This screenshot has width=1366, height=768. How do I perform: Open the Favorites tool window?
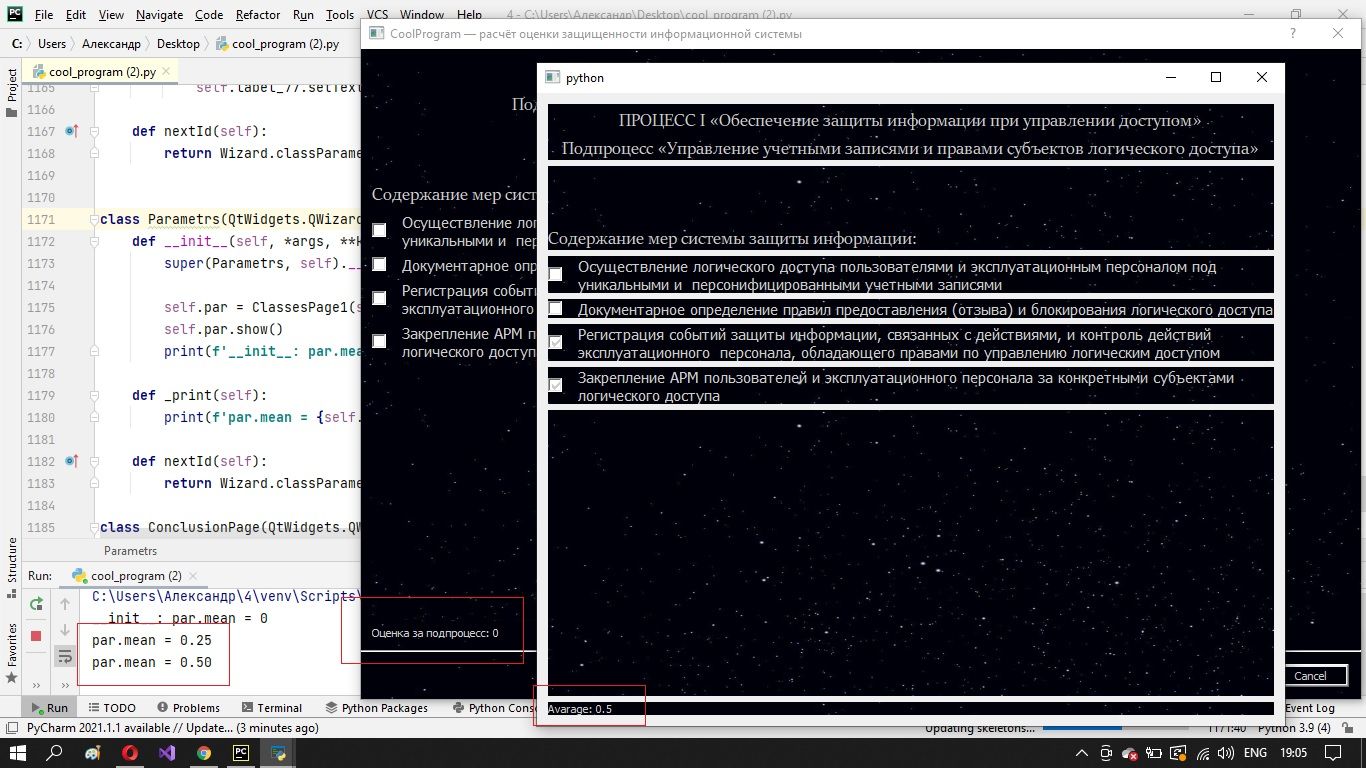tap(12, 645)
